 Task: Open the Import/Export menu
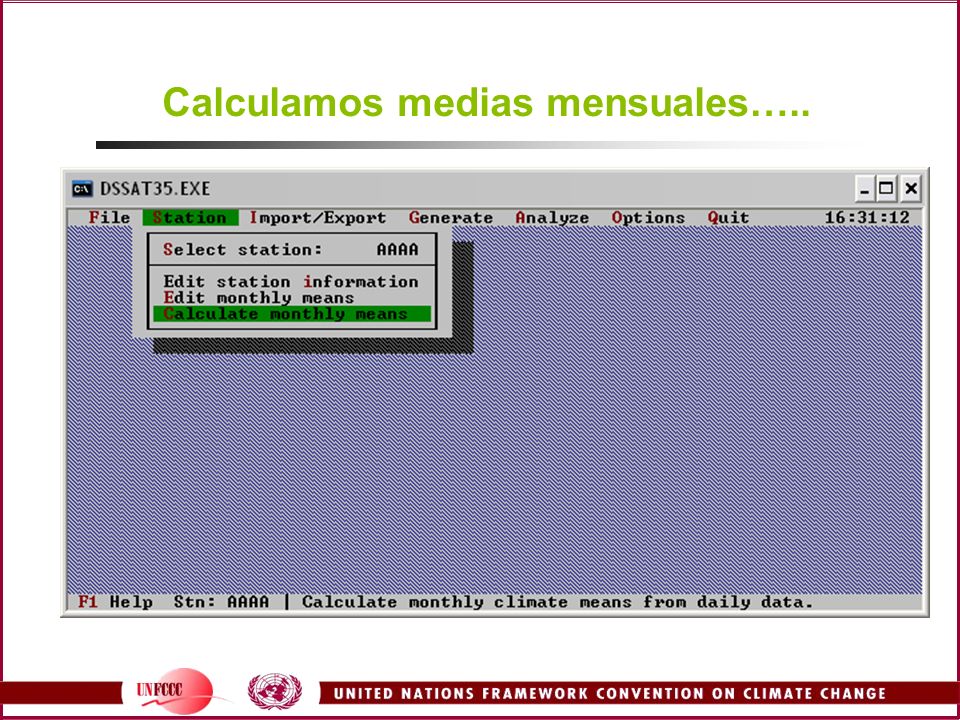pyautogui.click(x=318, y=218)
